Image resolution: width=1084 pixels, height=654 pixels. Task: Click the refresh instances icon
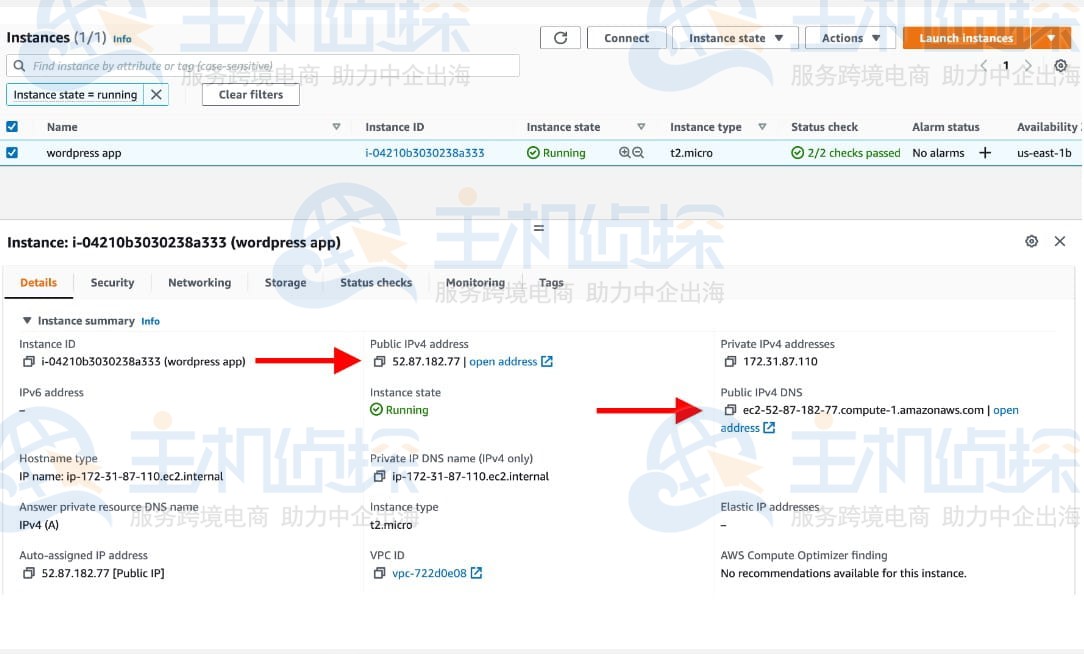(560, 37)
